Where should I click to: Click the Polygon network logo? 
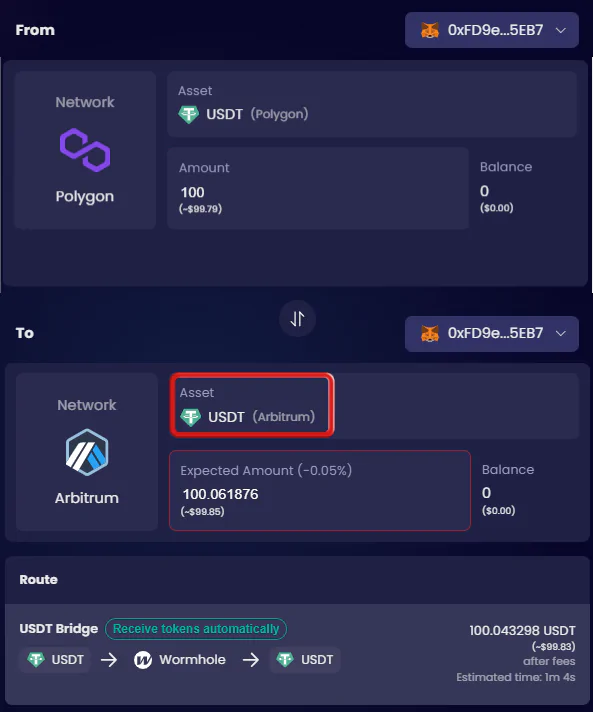(x=85, y=150)
